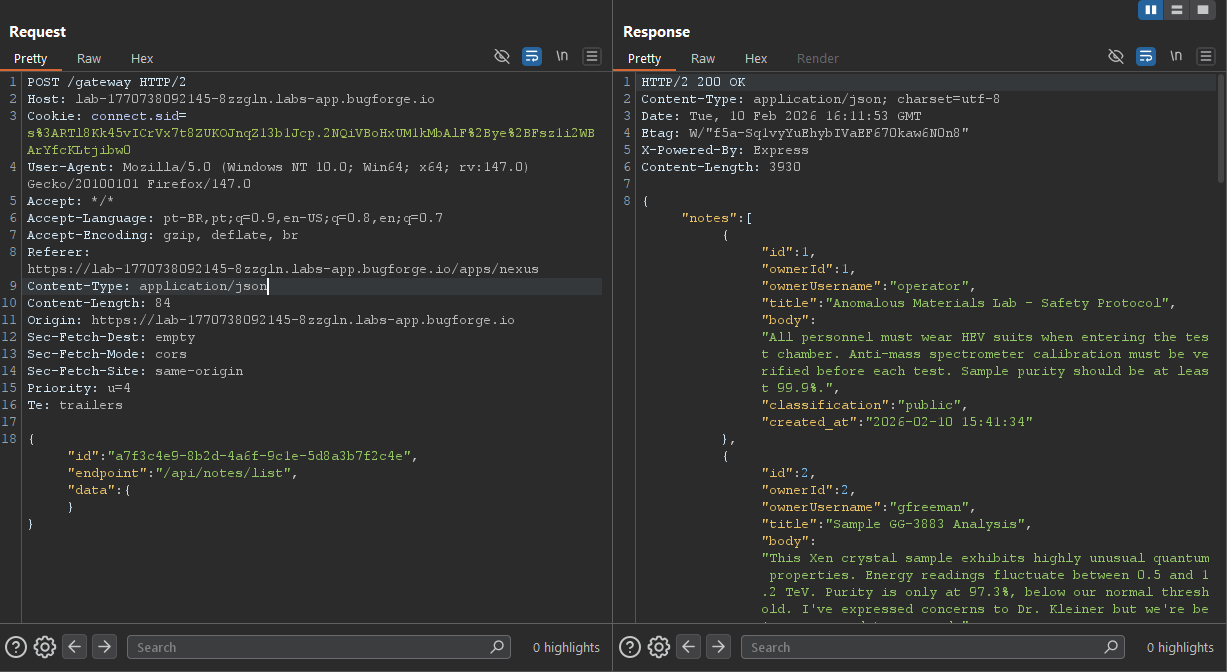
Task: Click the 'Content-Length: 3930' response line
Action: [x=721, y=167]
